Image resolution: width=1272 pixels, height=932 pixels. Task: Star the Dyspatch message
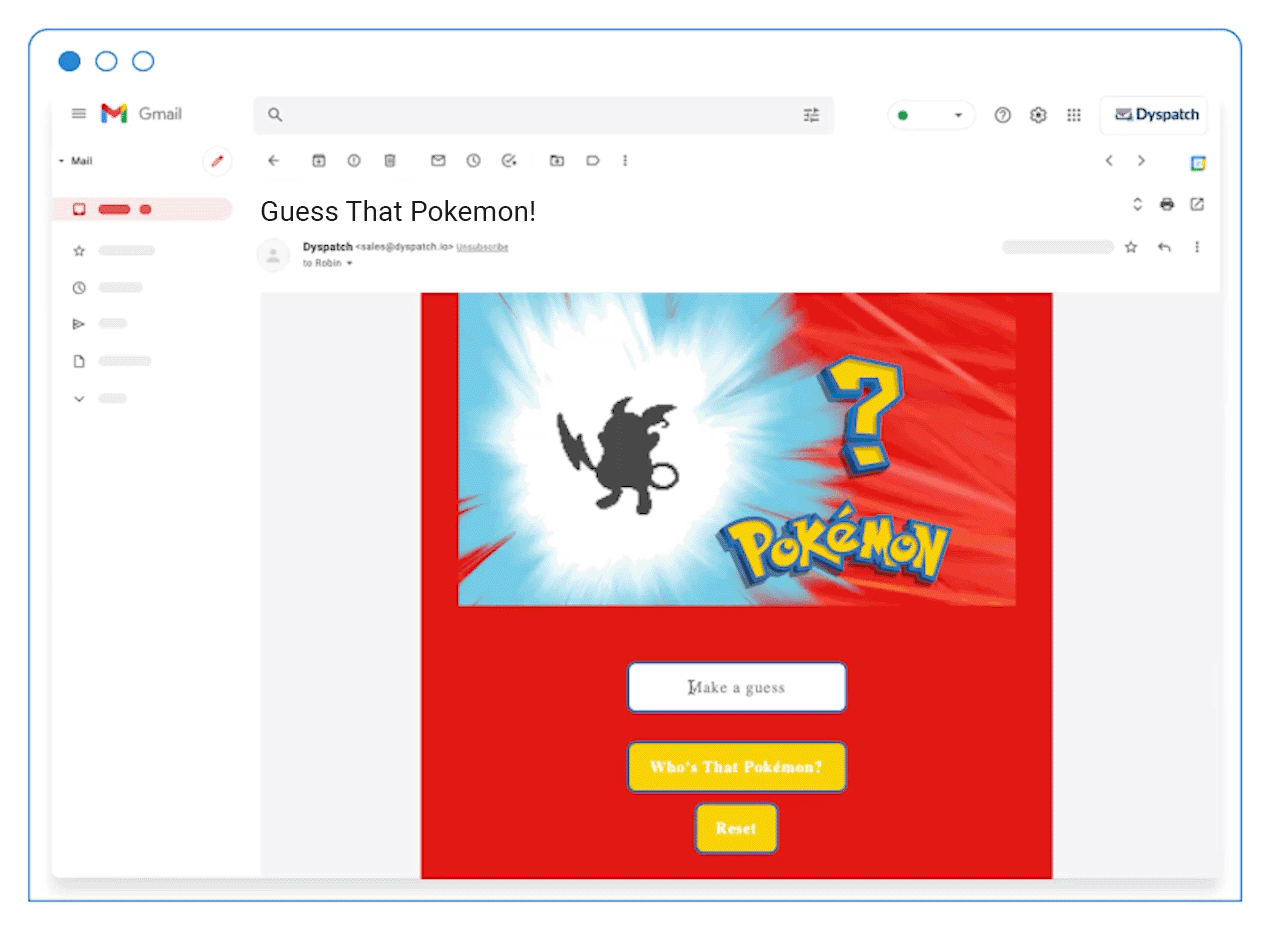1131,247
